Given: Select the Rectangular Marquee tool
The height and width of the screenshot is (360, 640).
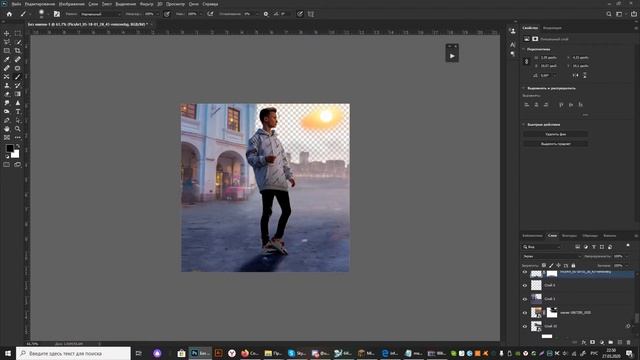Looking at the screenshot, I should coord(18,33).
